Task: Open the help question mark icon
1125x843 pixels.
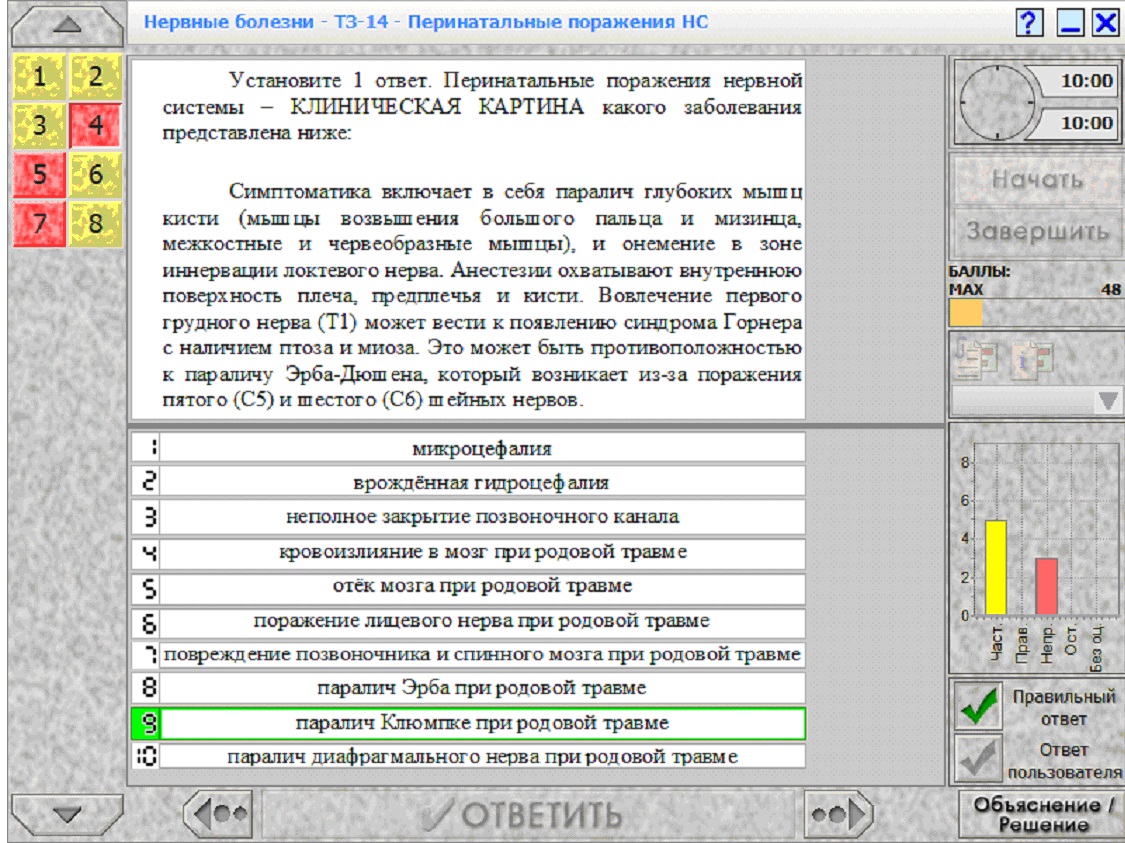Action: coord(1029,22)
